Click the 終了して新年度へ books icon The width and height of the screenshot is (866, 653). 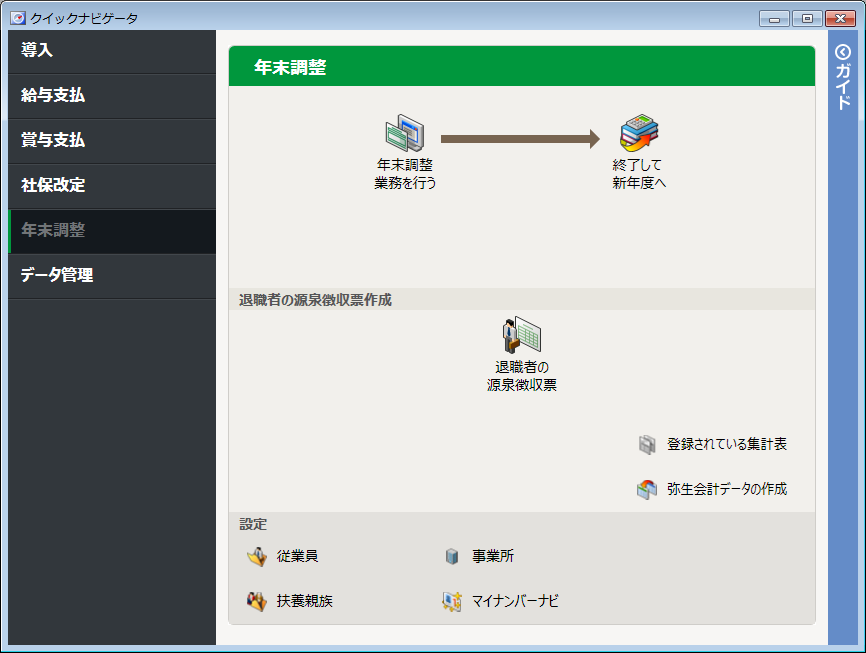[x=639, y=133]
